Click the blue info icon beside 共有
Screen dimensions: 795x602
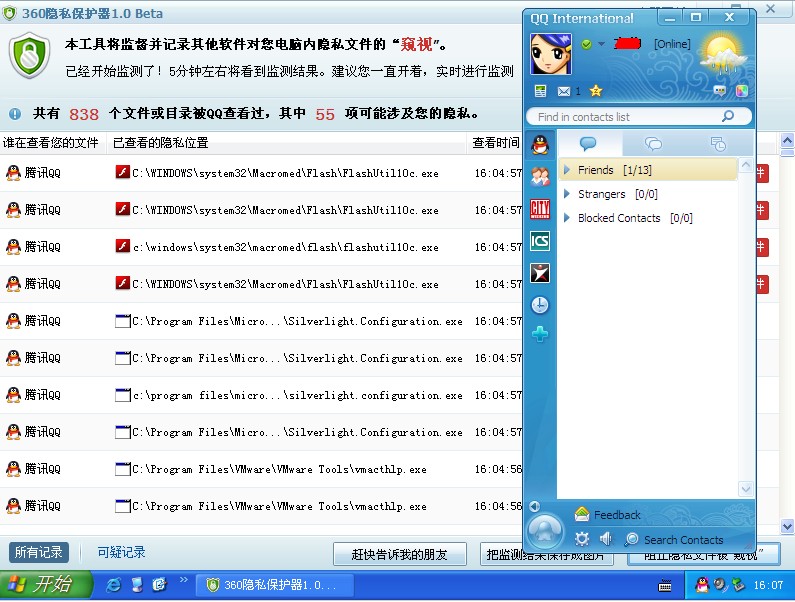click(x=15, y=114)
